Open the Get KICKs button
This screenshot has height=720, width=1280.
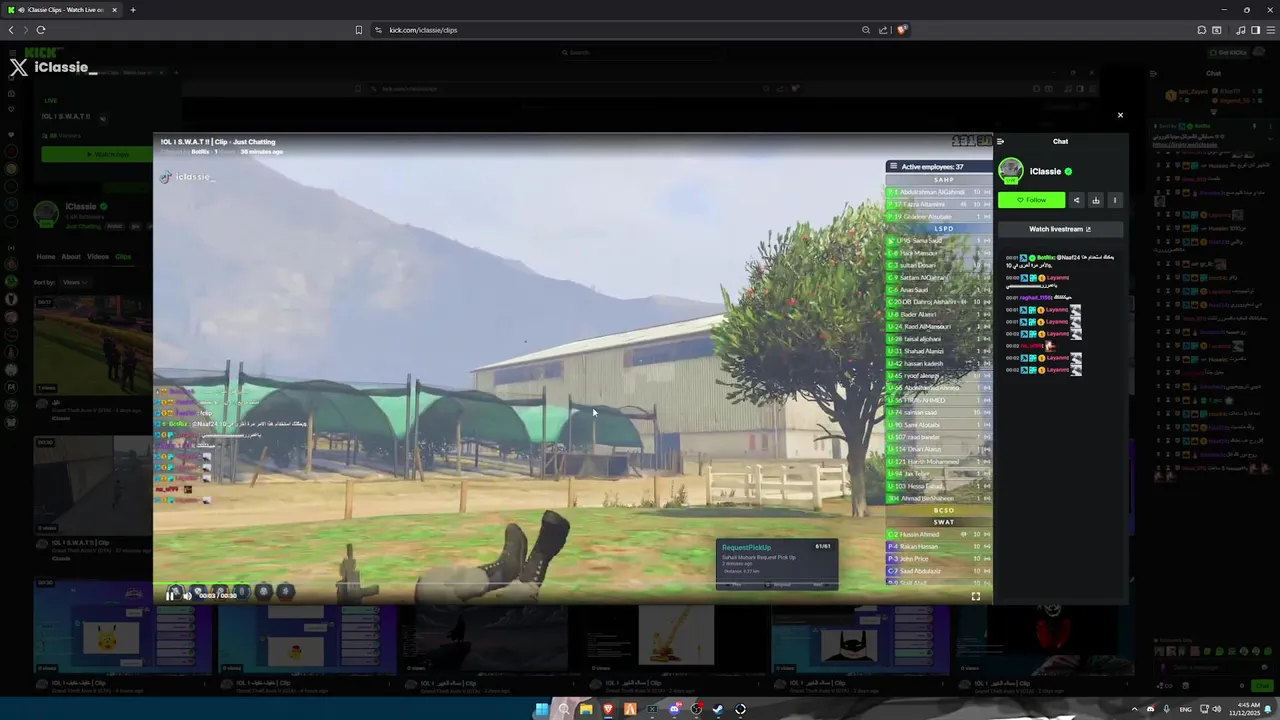[x=1227, y=52]
